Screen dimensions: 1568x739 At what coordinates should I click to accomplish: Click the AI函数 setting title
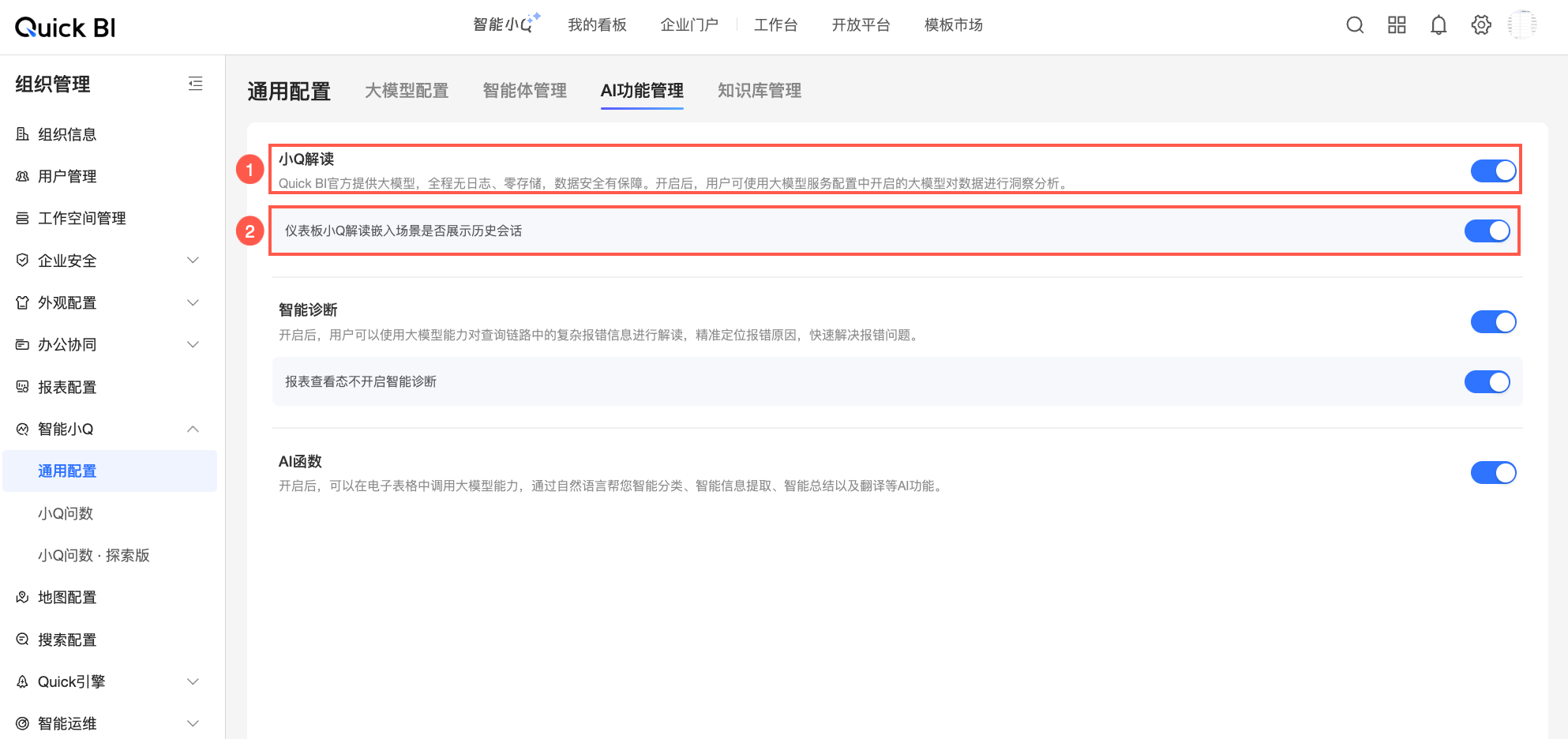[300, 461]
